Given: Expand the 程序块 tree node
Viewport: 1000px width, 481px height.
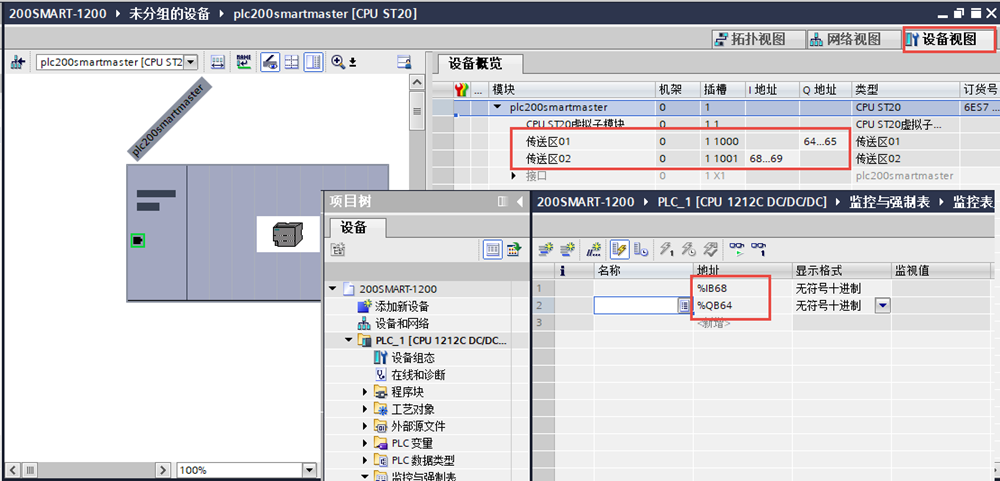Looking at the screenshot, I should 365,392.
